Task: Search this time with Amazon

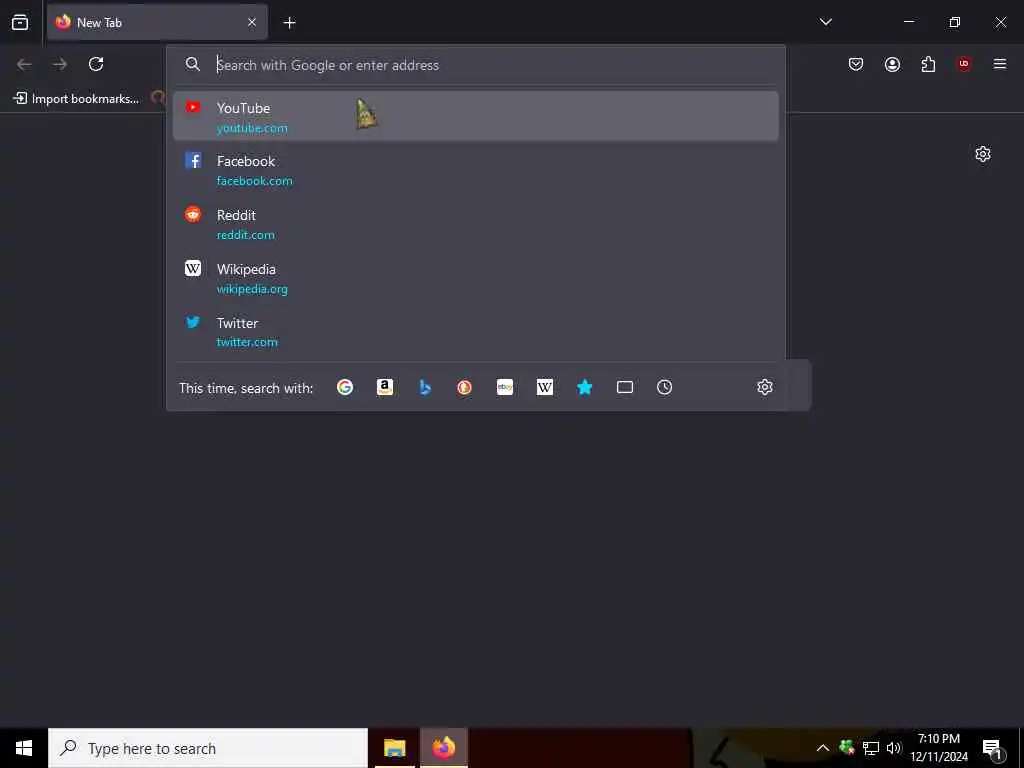Action: 385,387
